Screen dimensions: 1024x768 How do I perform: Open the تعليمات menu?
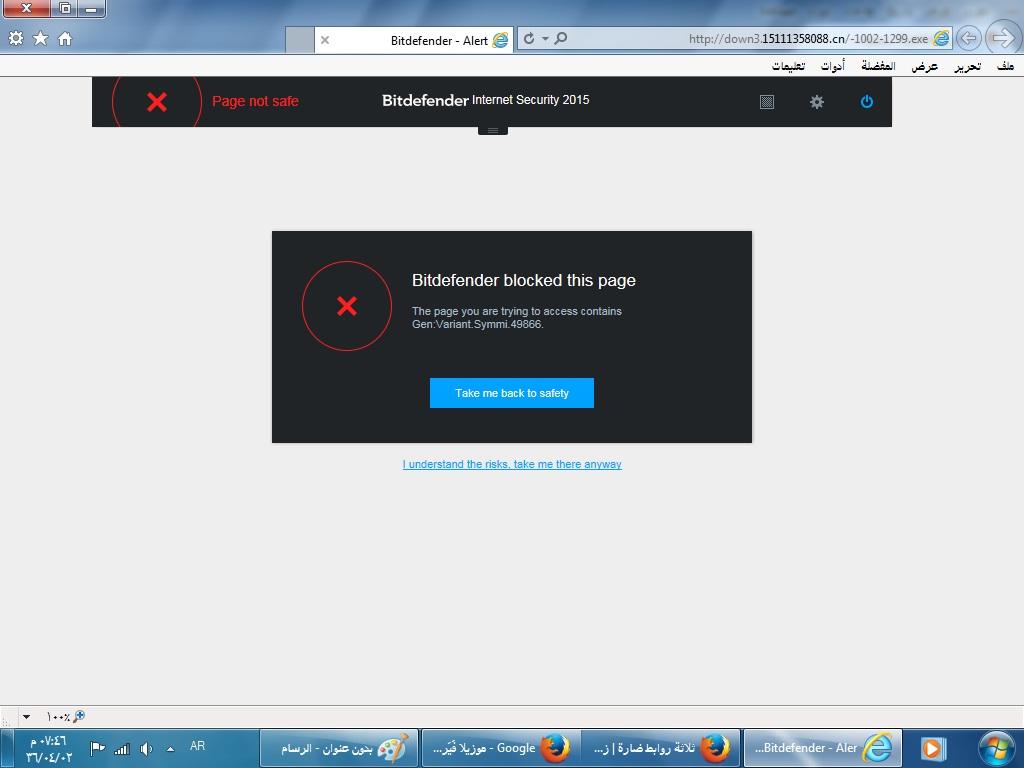click(x=788, y=66)
